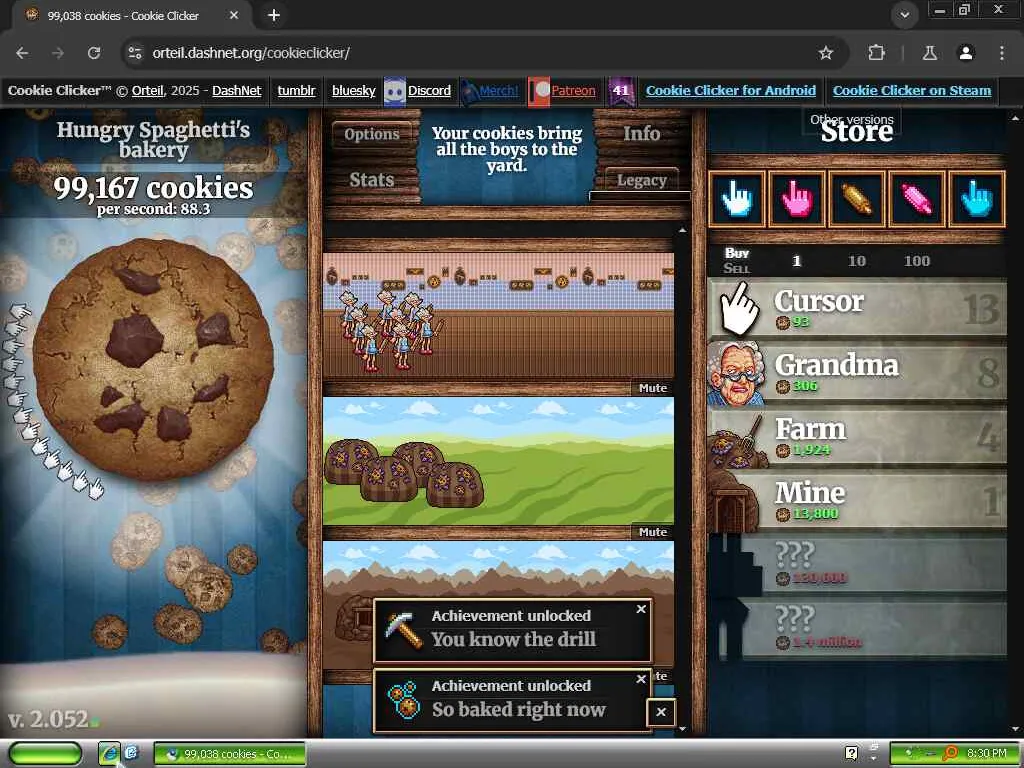This screenshot has width=1024, height=768.
Task: Open the Discord link
Action: pos(429,91)
